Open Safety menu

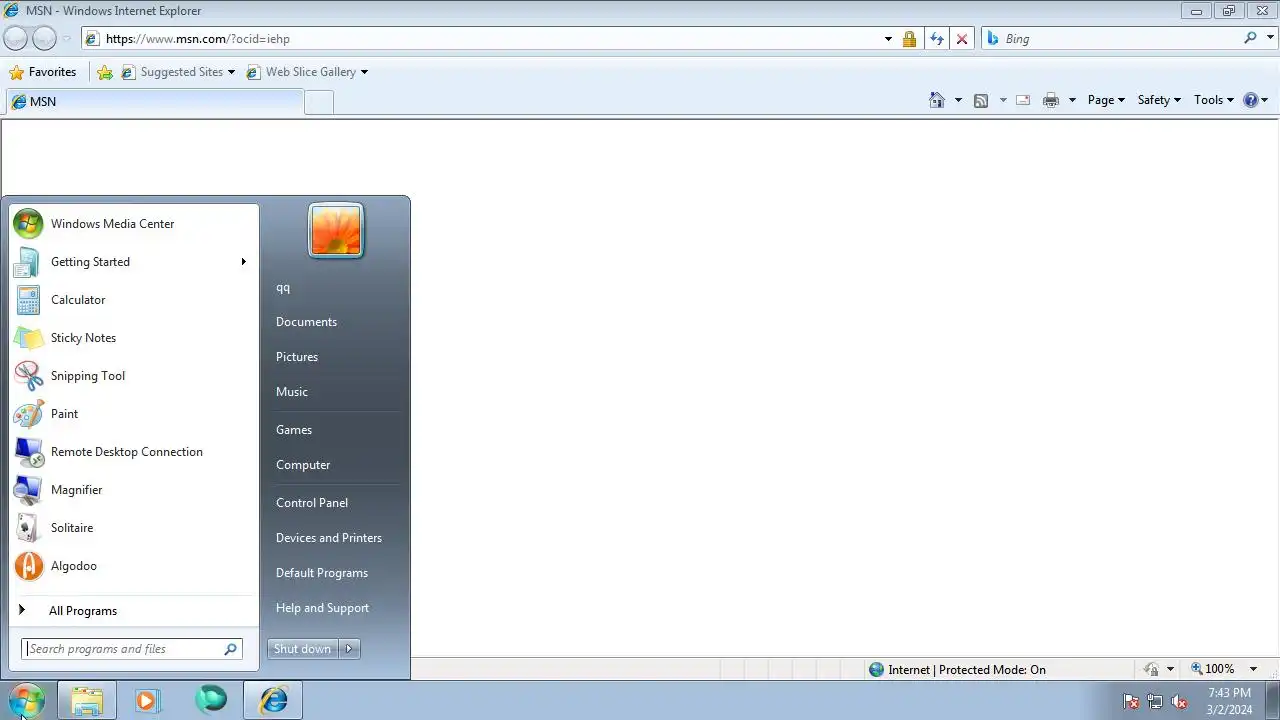(x=1159, y=100)
